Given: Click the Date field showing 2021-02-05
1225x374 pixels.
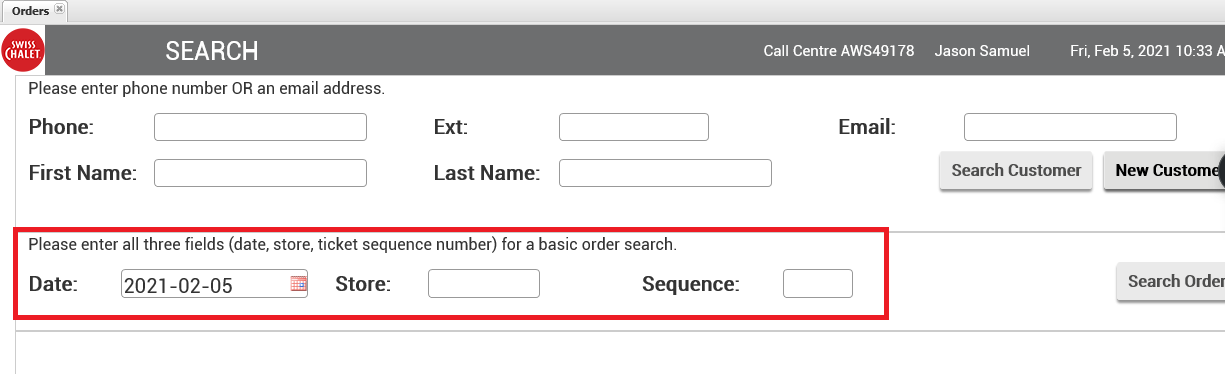Looking at the screenshot, I should tap(214, 284).
